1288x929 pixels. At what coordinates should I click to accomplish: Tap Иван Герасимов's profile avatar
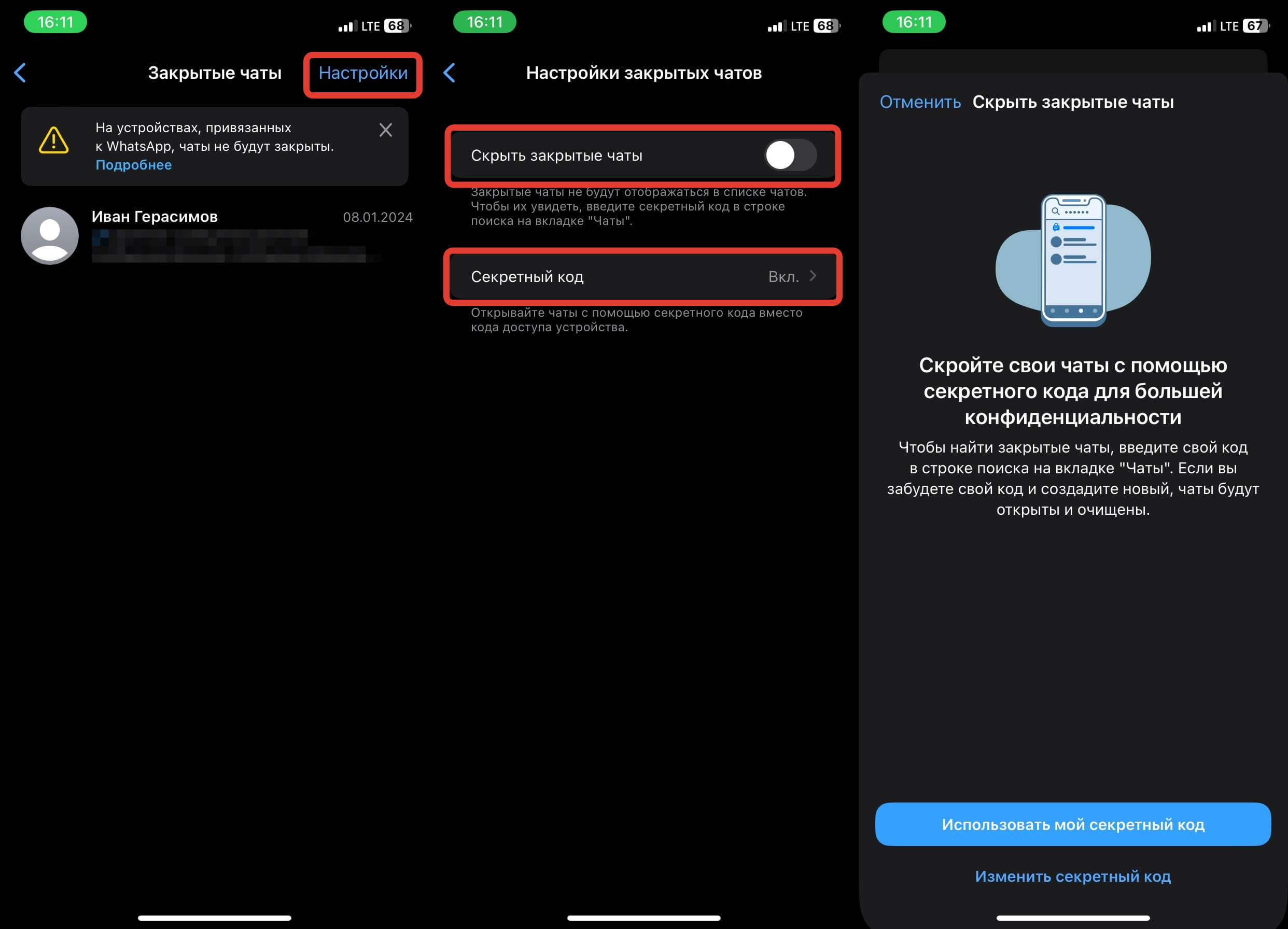click(x=50, y=236)
